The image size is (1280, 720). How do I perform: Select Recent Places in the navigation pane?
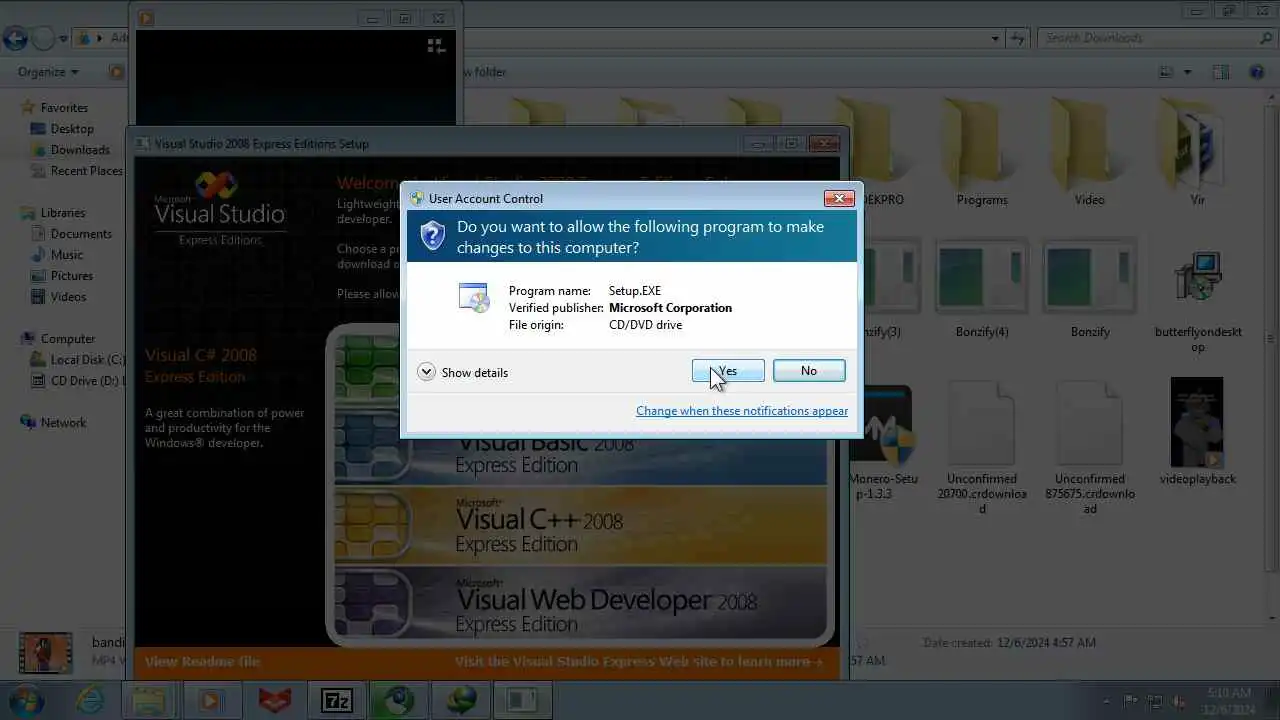(86, 170)
